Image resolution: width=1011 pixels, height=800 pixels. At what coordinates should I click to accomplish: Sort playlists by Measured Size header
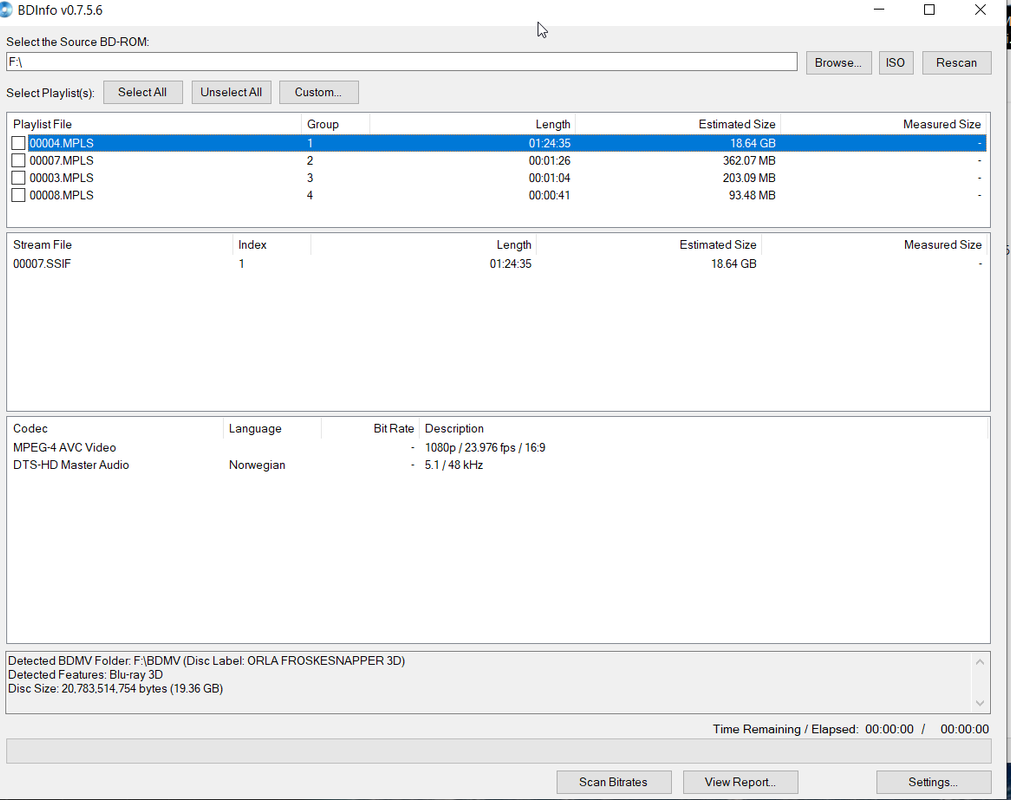[883, 124]
